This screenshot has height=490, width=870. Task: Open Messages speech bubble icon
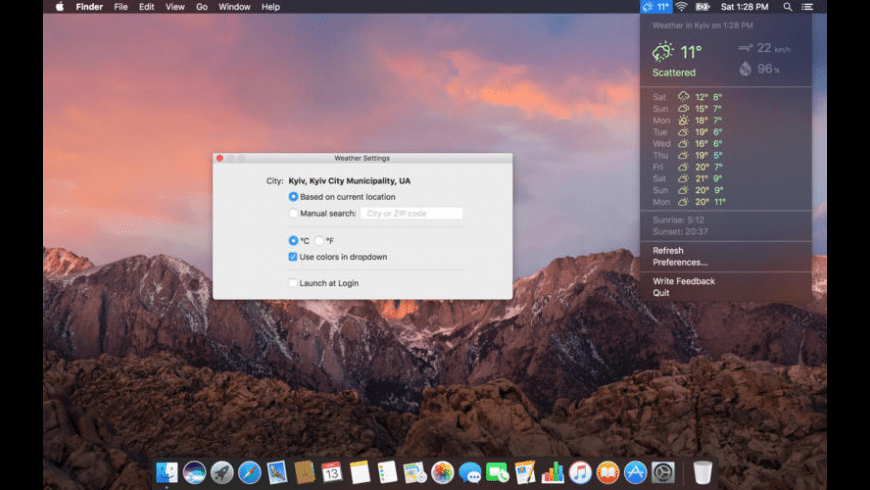[470, 473]
